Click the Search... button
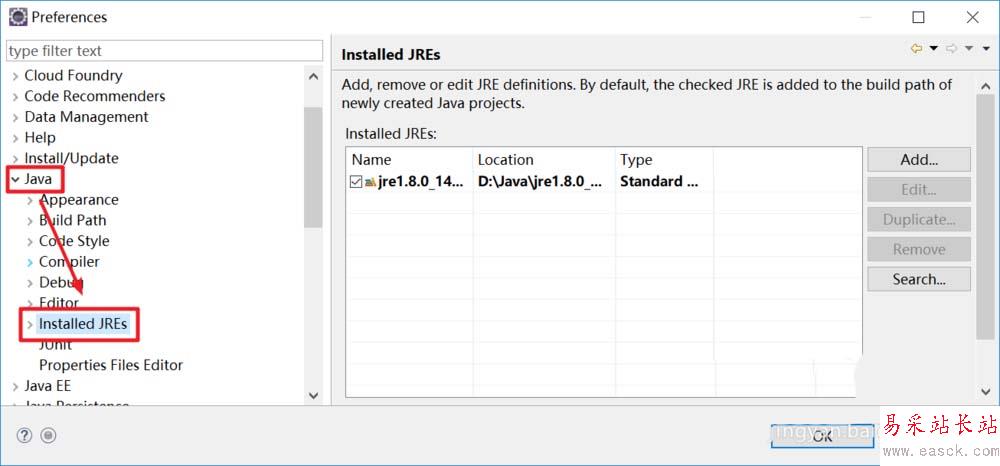 pos(918,279)
